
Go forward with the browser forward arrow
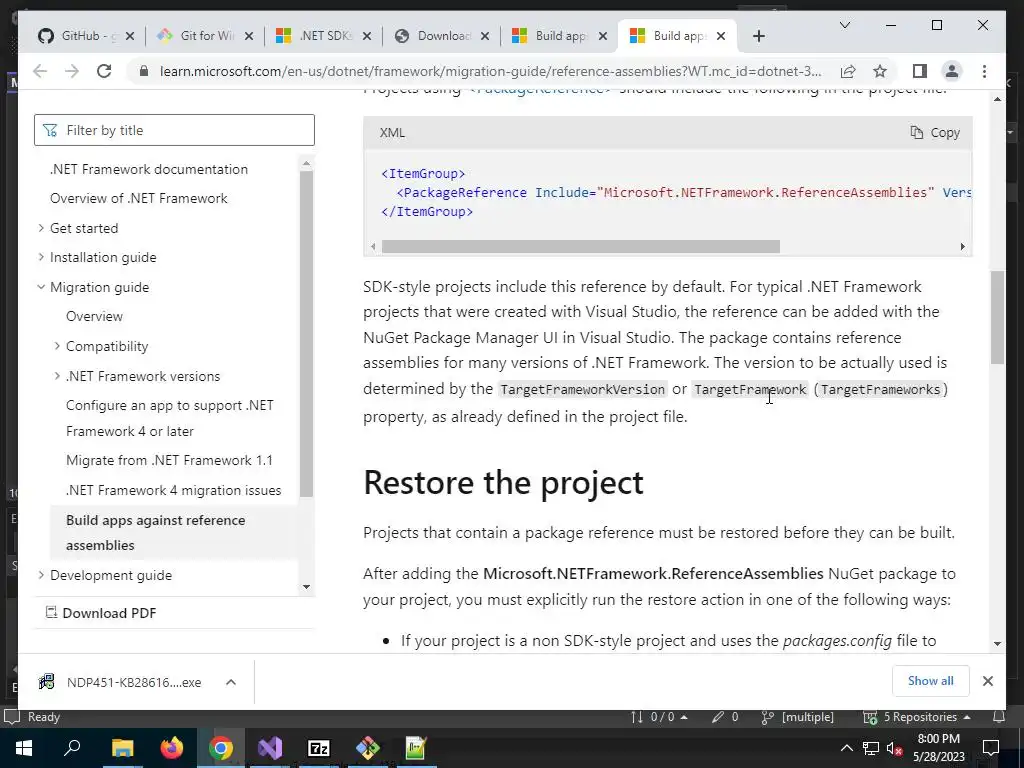click(x=72, y=71)
